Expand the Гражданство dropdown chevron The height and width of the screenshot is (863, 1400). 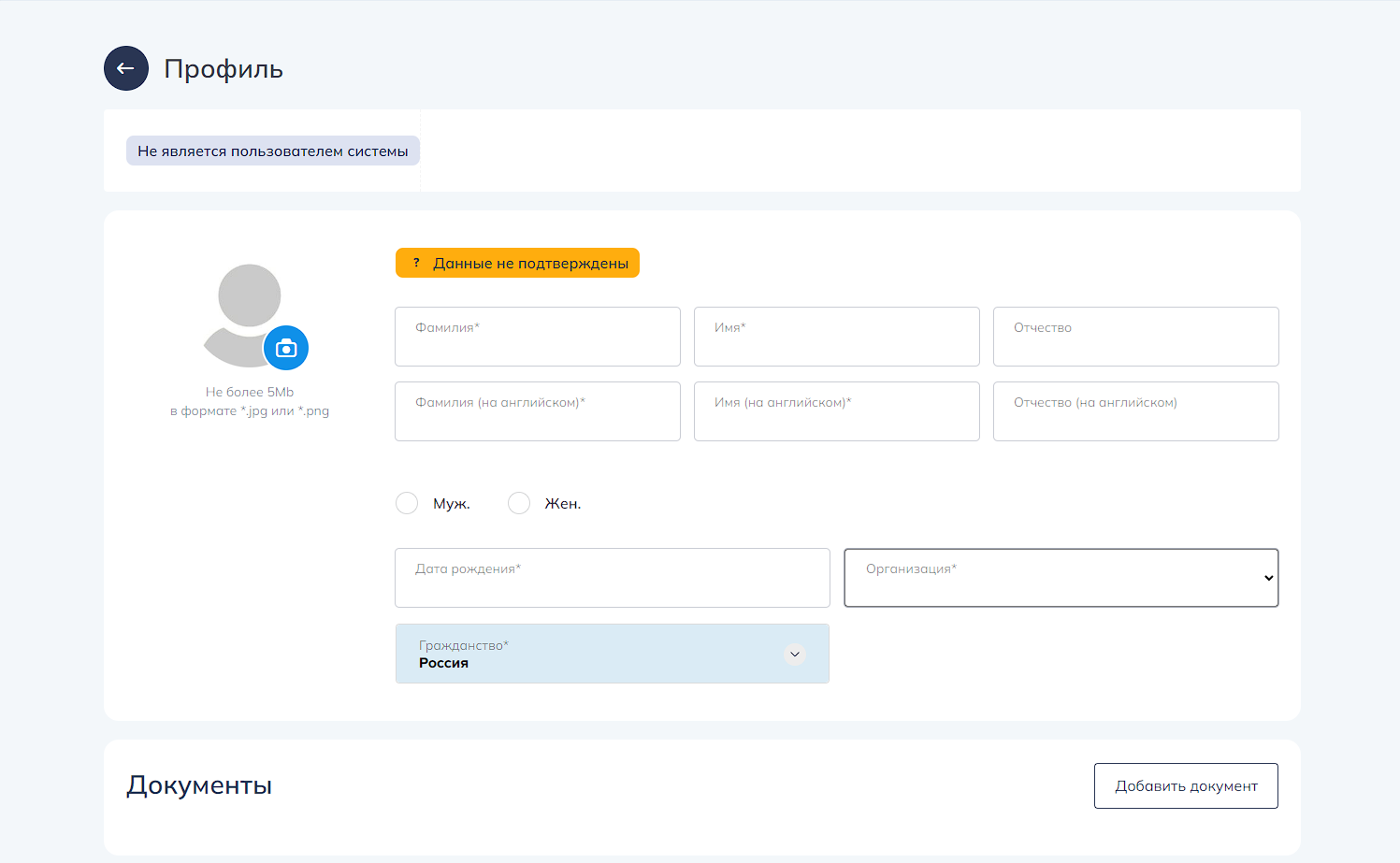click(795, 654)
